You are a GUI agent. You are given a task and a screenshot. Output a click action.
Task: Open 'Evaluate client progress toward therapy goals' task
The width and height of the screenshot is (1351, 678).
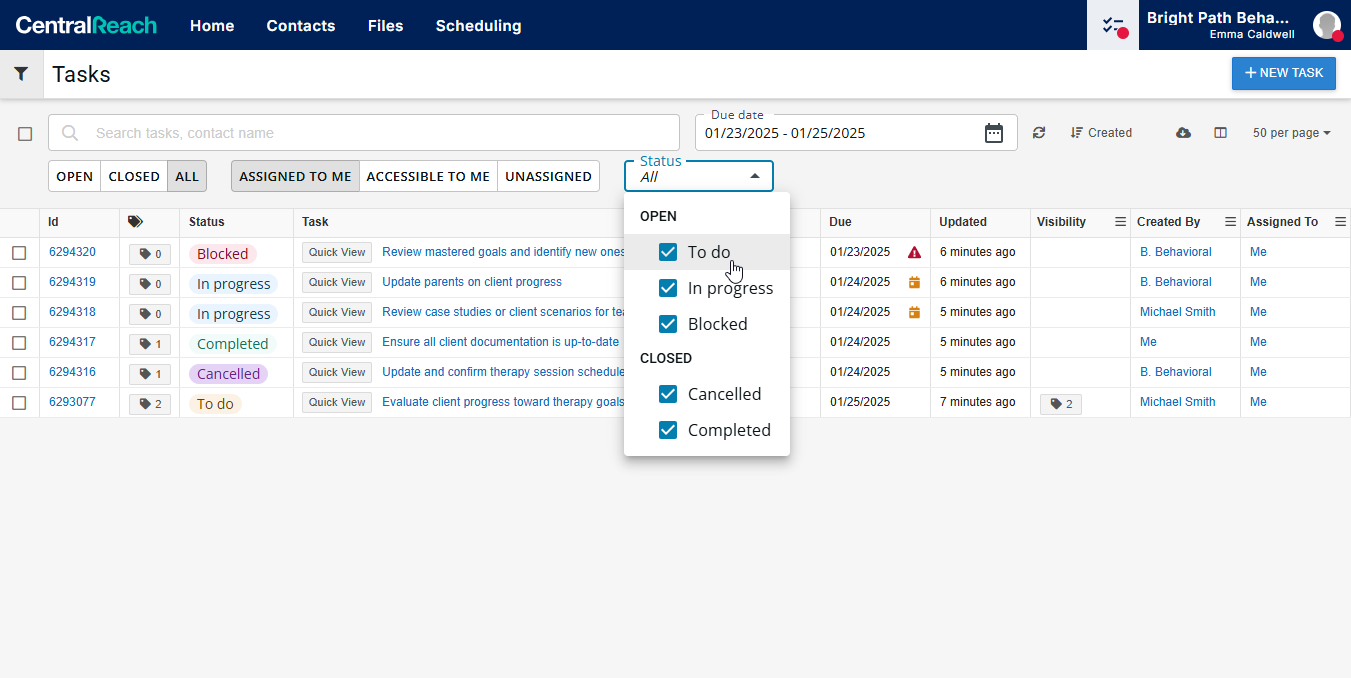point(503,402)
